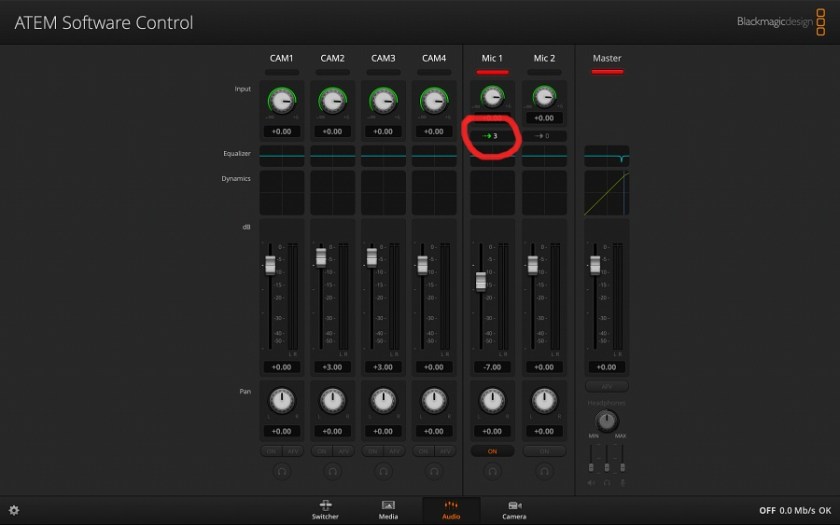Toggle CAM2 ON button
840x525 pixels.
click(322, 452)
